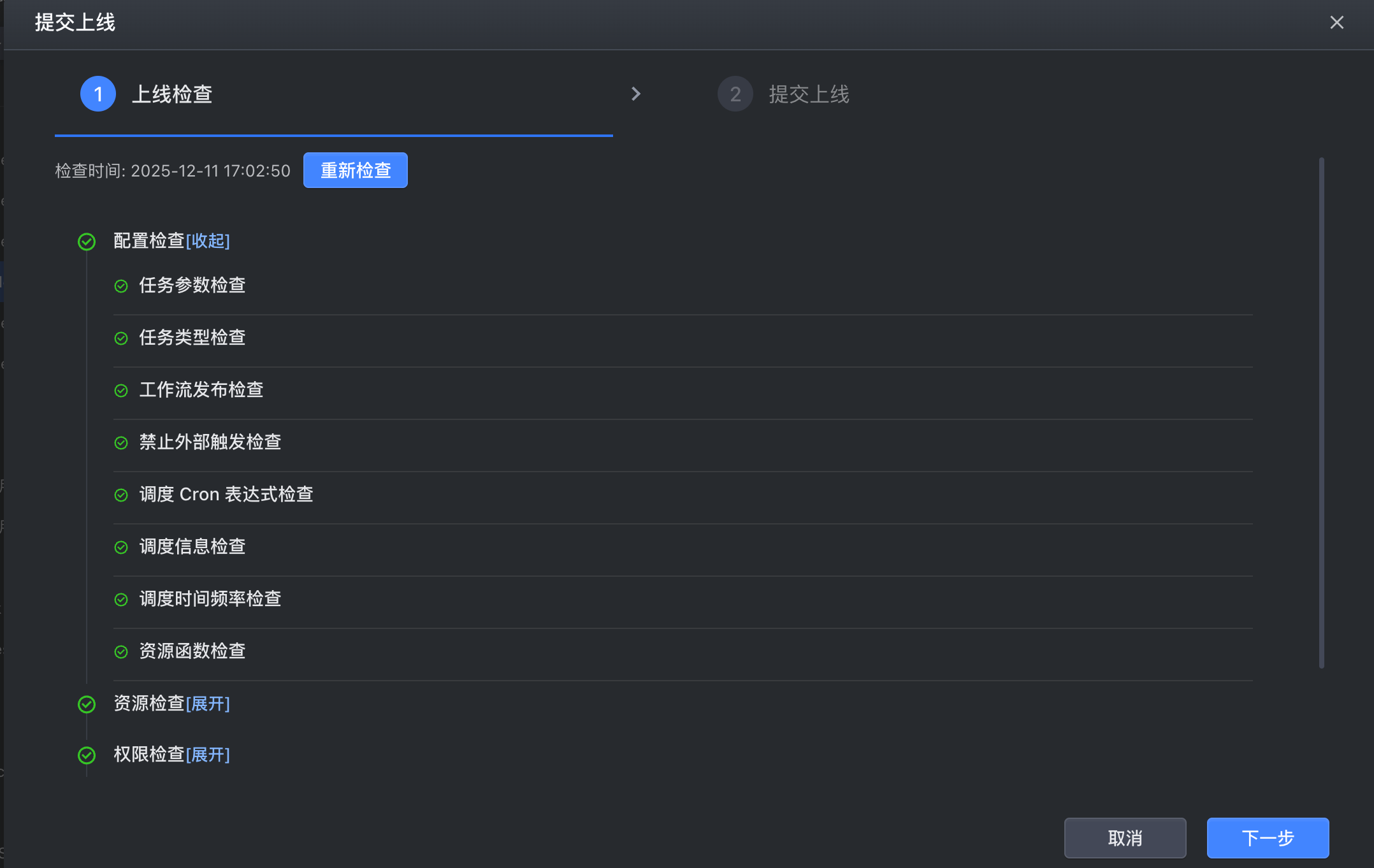Click green check icon beside 资源检查
This screenshot has width=1374, height=868.
(x=87, y=704)
